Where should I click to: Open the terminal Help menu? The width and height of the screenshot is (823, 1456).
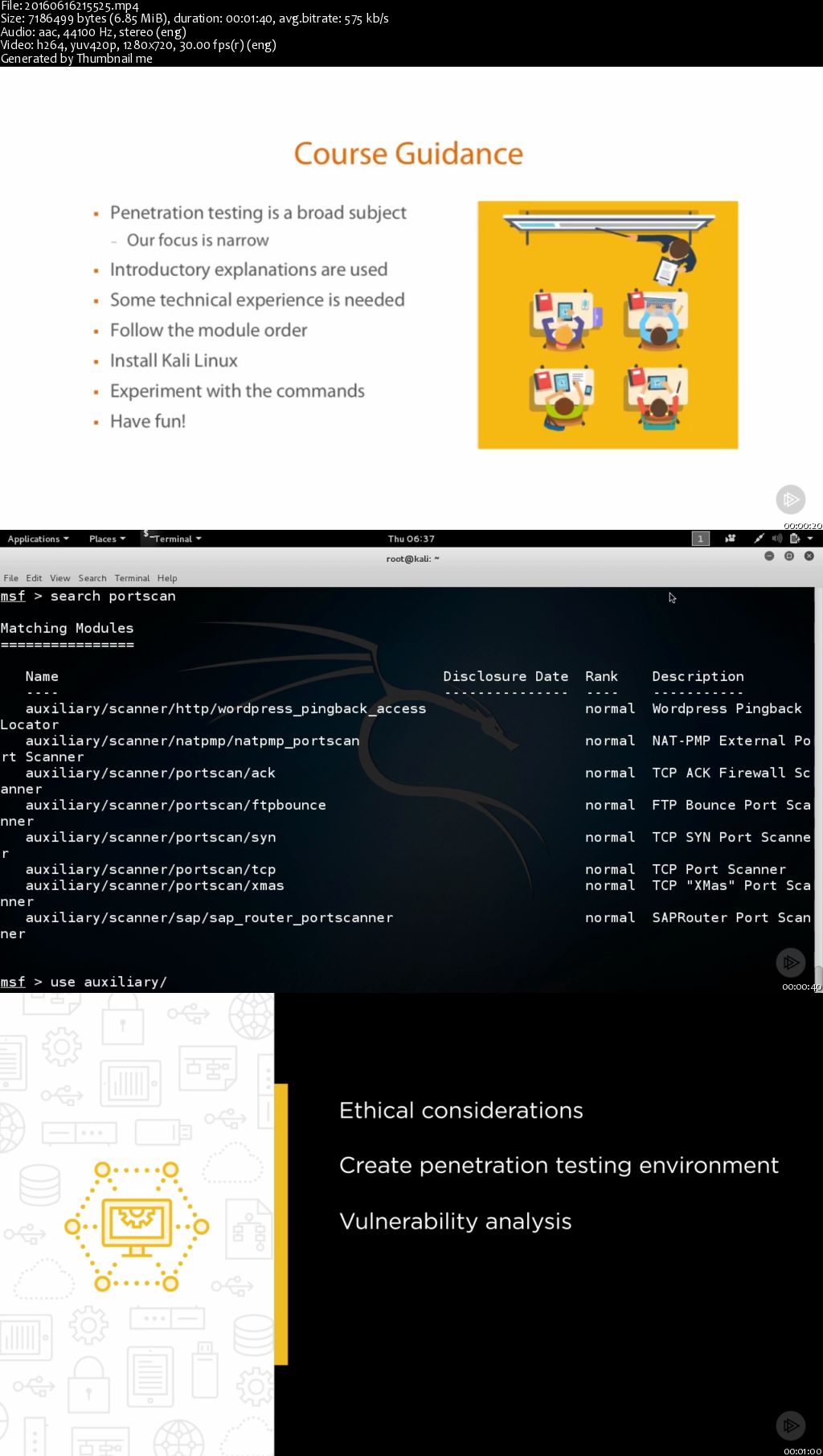pyautogui.click(x=167, y=578)
